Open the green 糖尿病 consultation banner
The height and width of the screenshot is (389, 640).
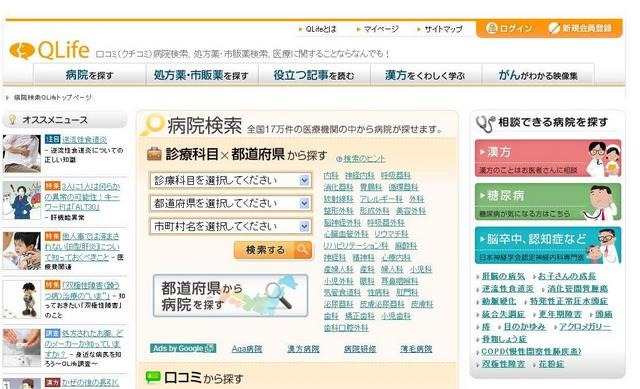click(x=548, y=202)
